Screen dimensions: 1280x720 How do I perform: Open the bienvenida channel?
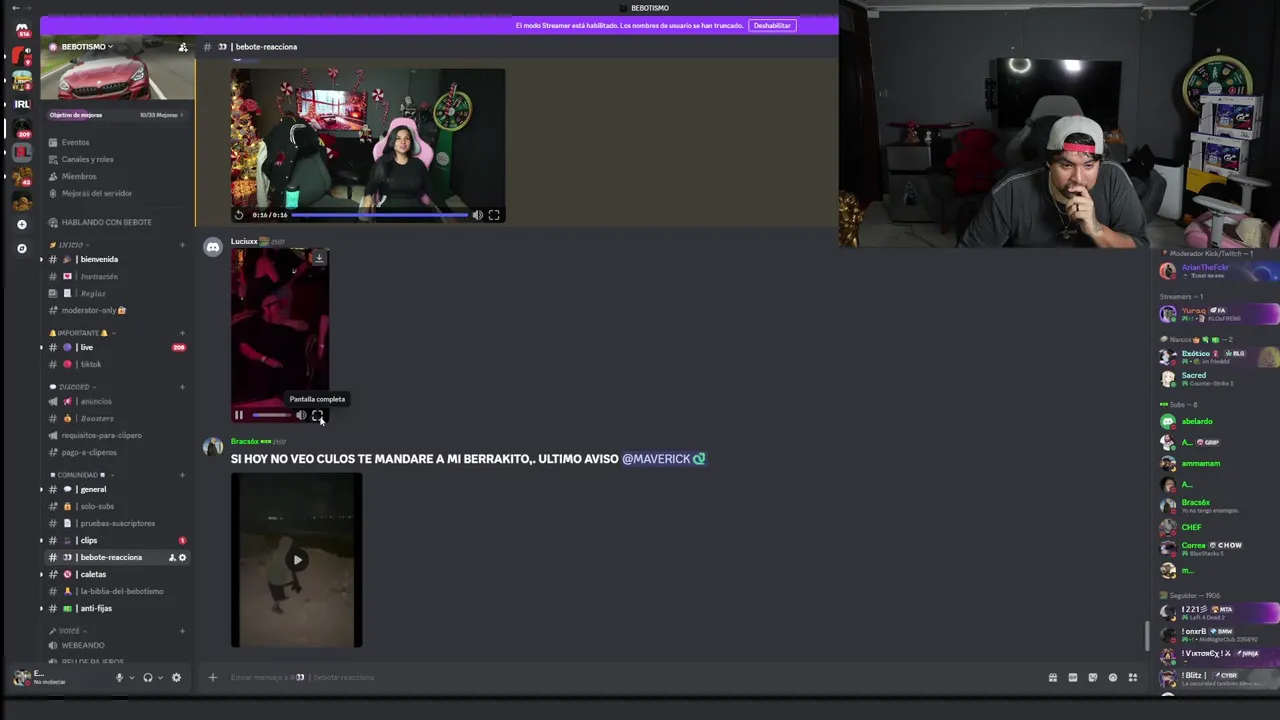[x=118, y=259]
